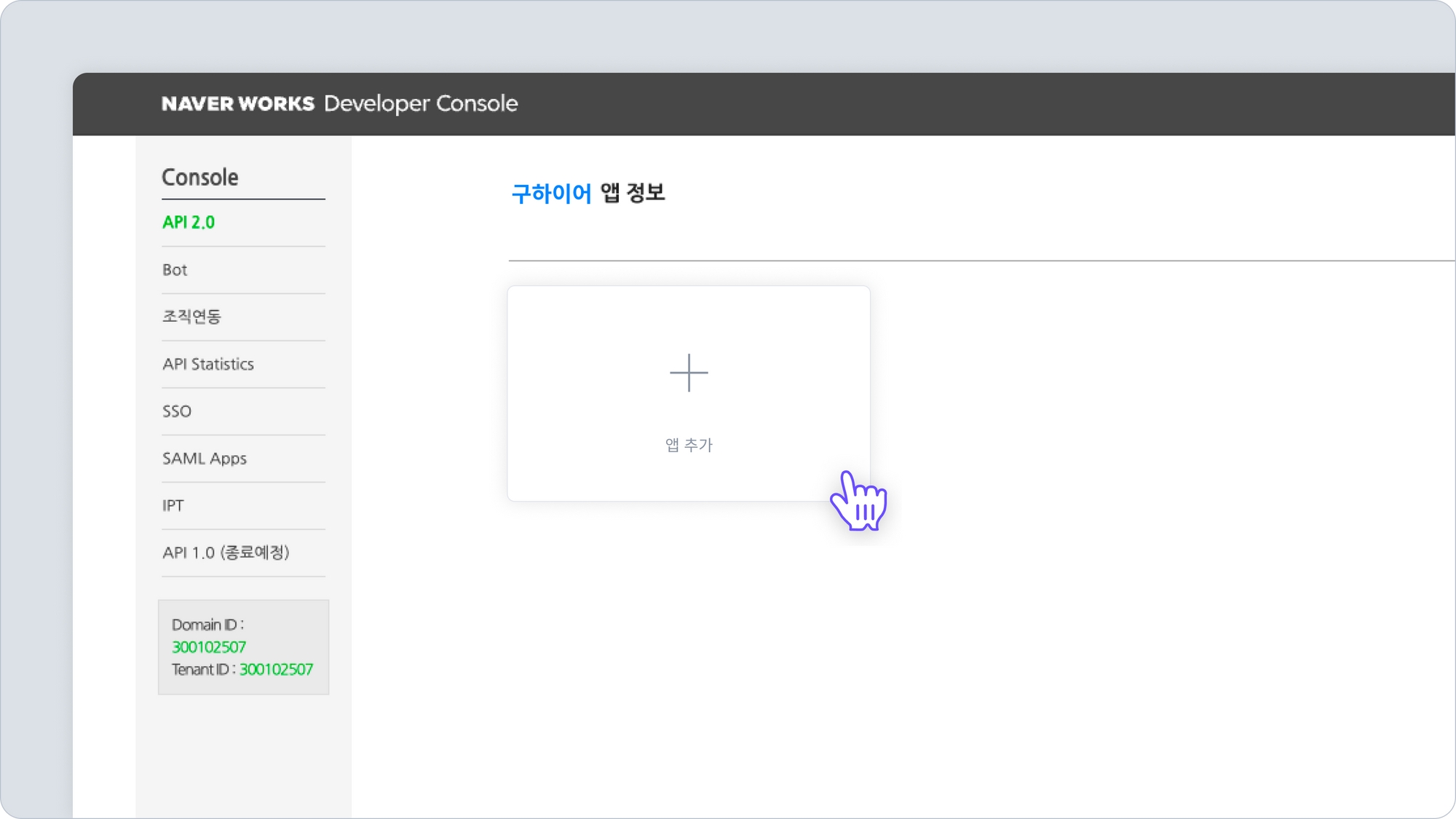Click the purple hand pointer illustration
The width and height of the screenshot is (1456, 819).
coord(859,502)
